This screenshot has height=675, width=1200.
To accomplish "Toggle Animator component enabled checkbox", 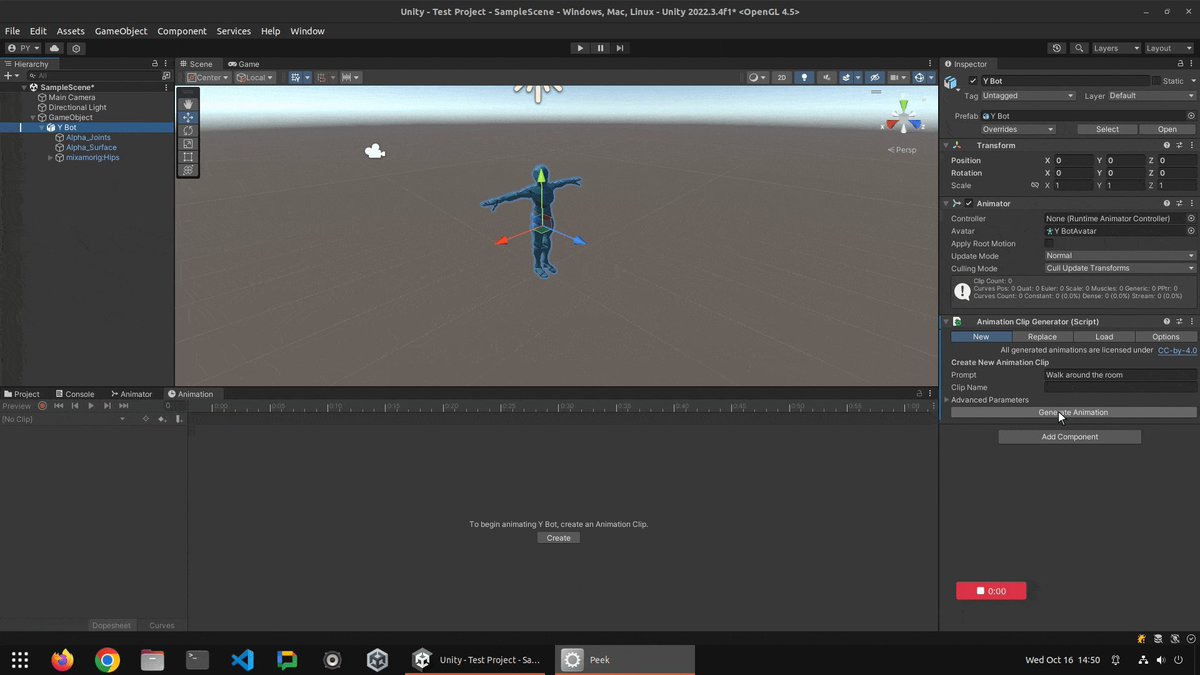I will tap(968, 203).
